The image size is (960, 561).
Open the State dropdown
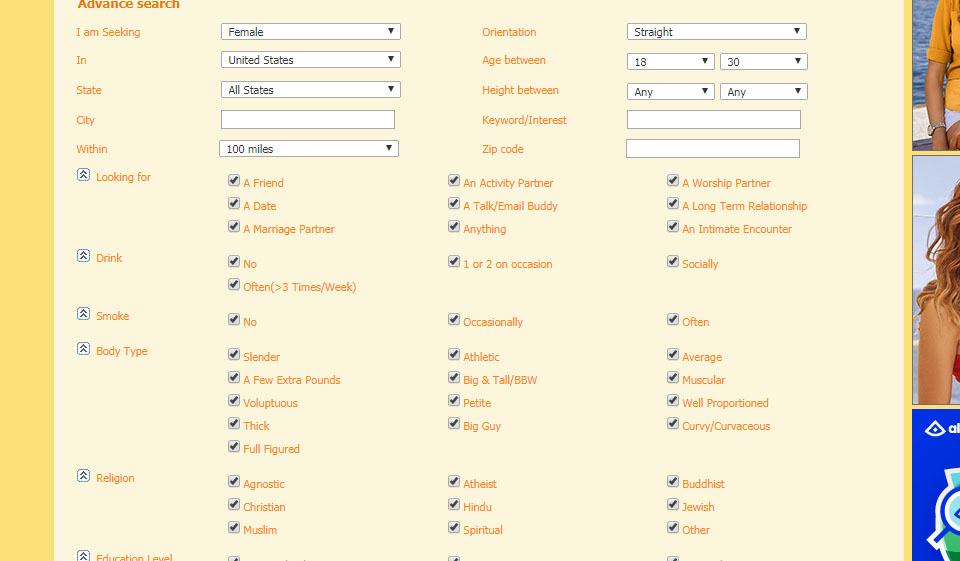[310, 90]
